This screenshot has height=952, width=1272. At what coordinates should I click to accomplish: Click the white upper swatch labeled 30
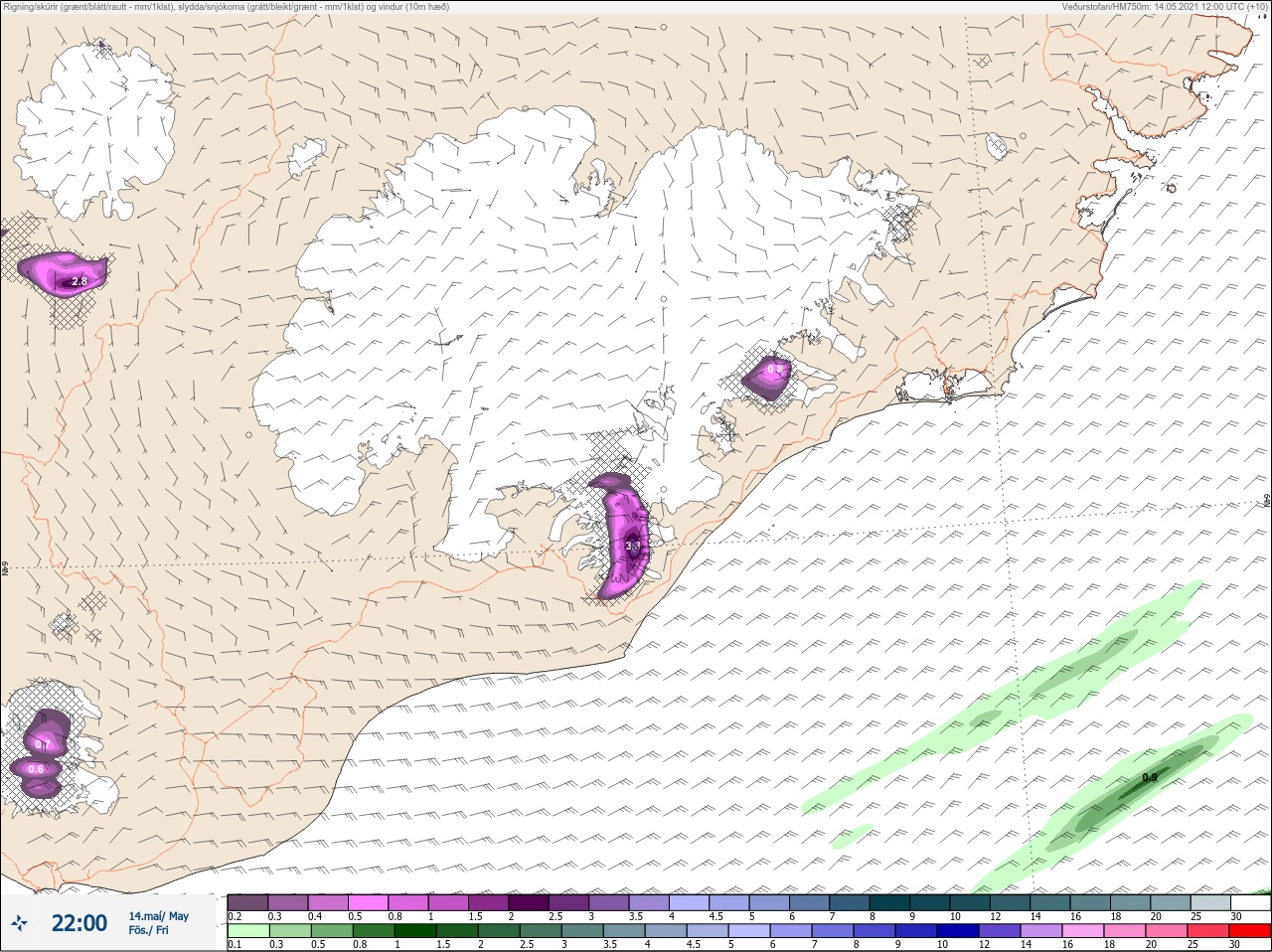coord(1251,902)
